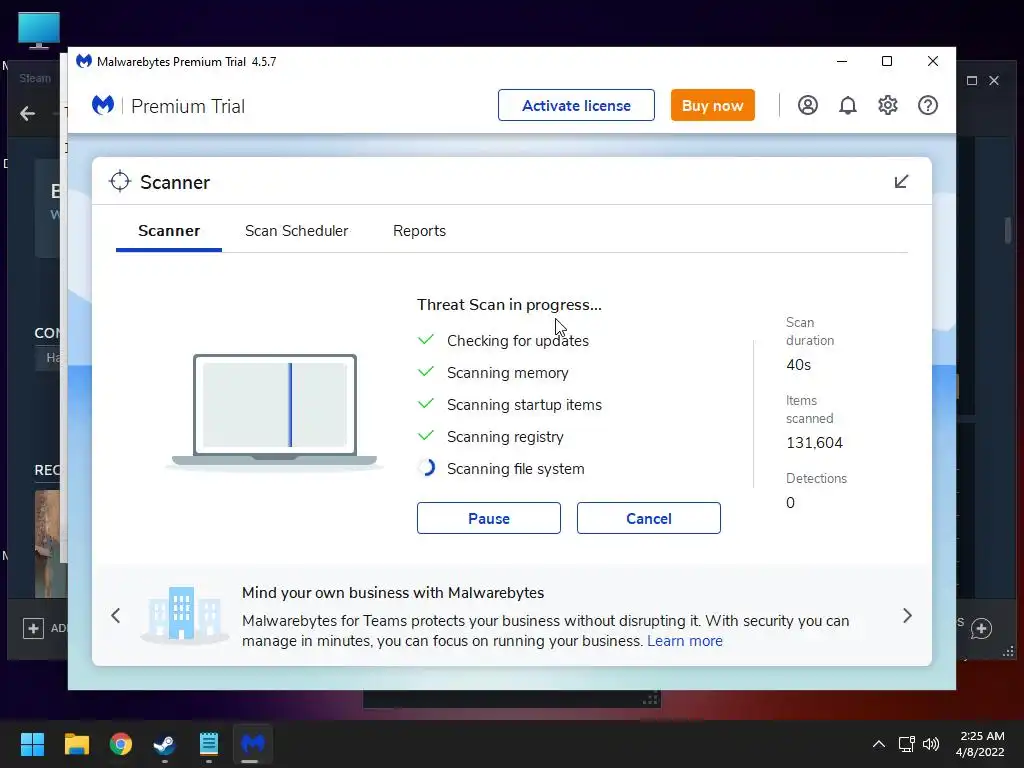The image size is (1024, 768).
Task: Click the 'Scanning registry' step
Action: (x=505, y=436)
